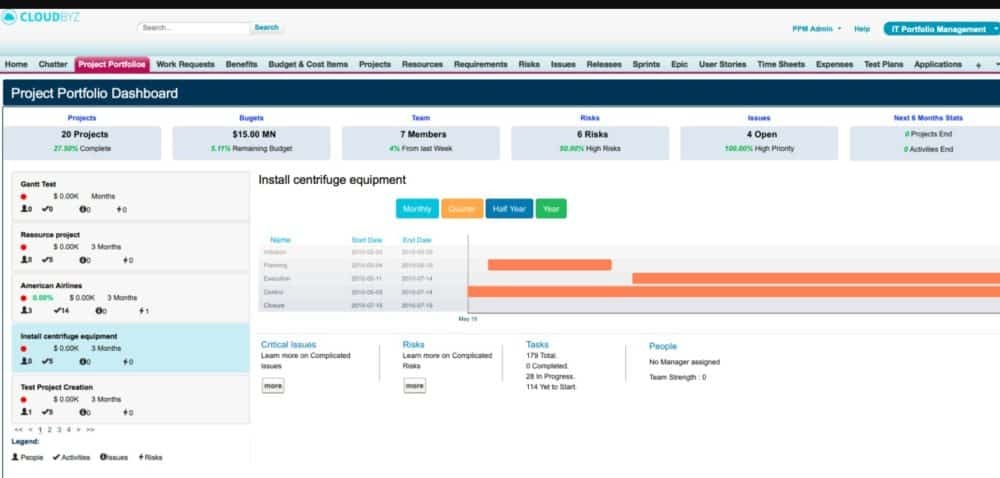The image size is (1000, 478).
Task: Click the people icon under American Airlines
Action: tap(24, 311)
